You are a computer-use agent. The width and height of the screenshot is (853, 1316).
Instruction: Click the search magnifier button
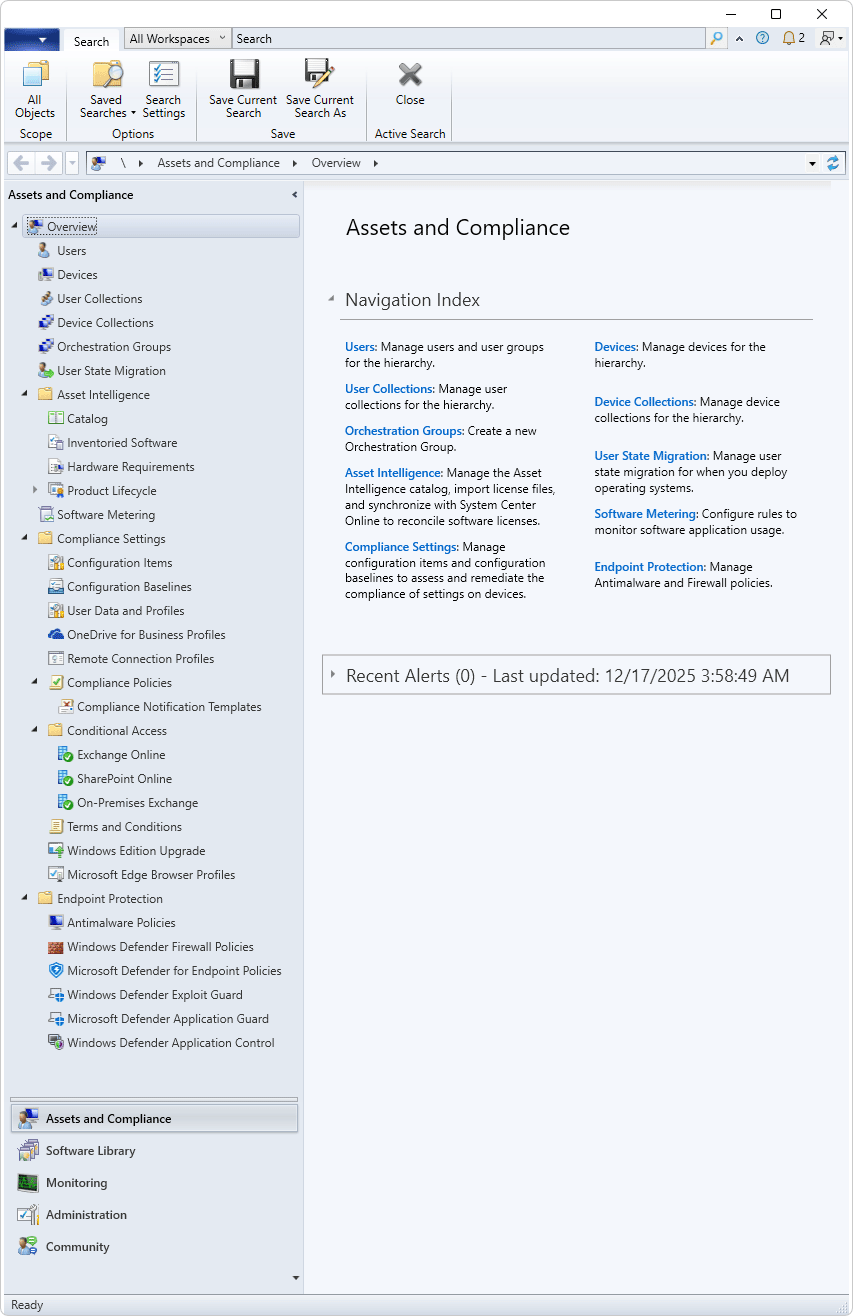[716, 39]
